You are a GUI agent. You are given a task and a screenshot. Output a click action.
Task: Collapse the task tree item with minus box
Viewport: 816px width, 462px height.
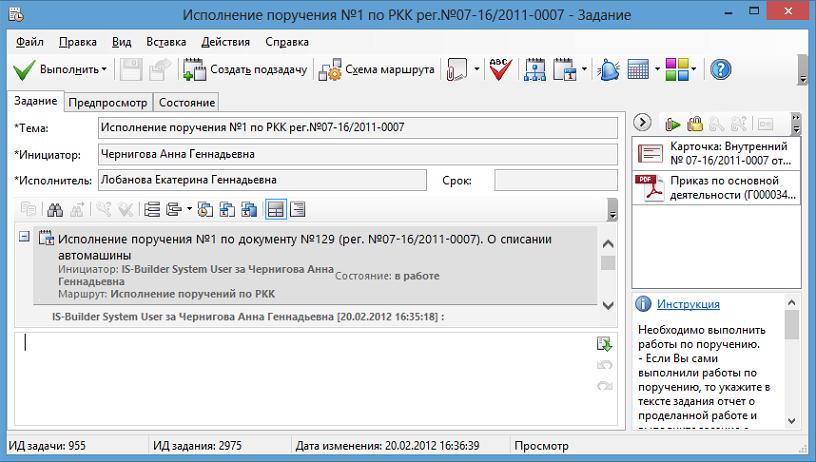click(23, 236)
